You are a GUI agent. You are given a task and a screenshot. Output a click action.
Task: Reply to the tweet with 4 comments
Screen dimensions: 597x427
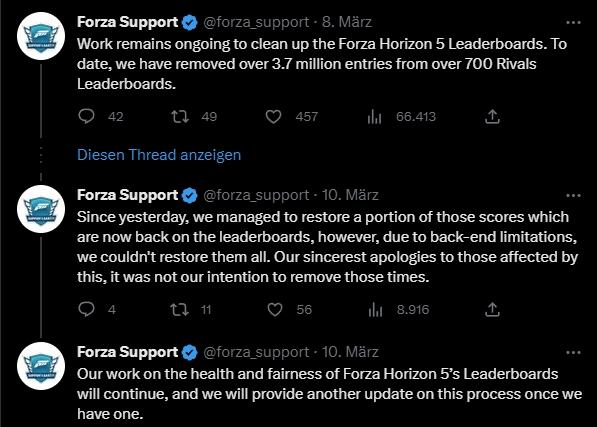point(86,309)
